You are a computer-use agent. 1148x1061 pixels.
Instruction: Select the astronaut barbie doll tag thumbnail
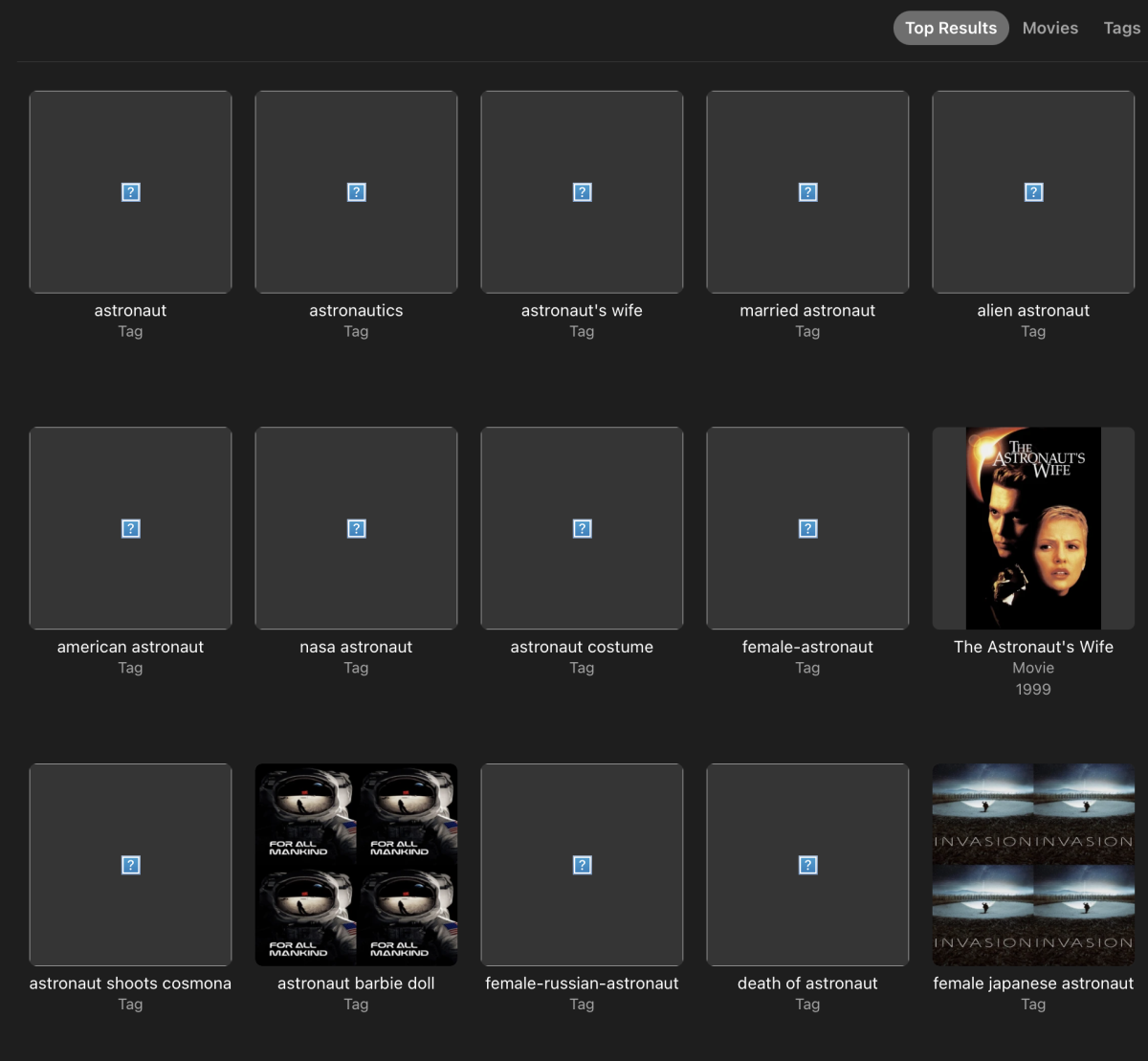coord(356,864)
